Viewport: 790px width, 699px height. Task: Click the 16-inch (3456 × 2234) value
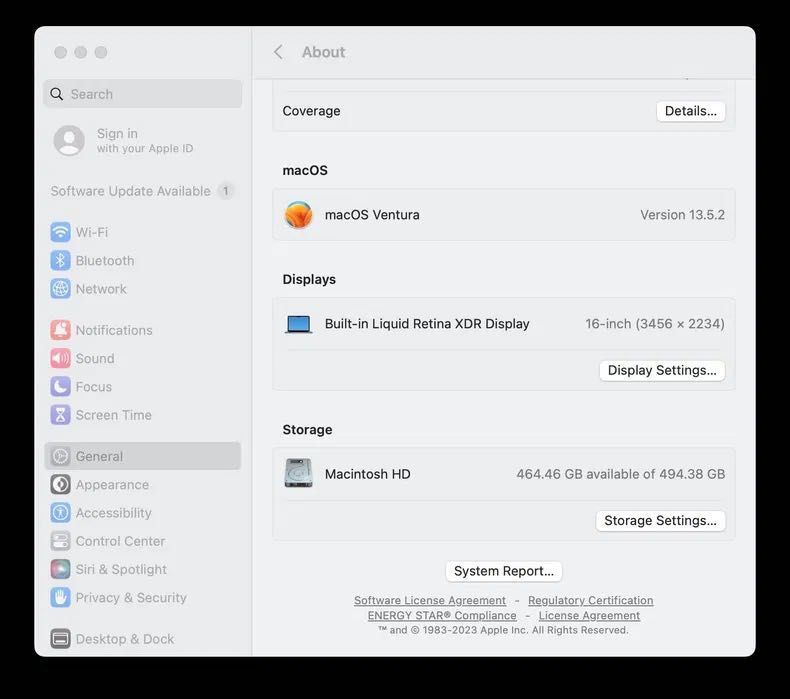655,324
